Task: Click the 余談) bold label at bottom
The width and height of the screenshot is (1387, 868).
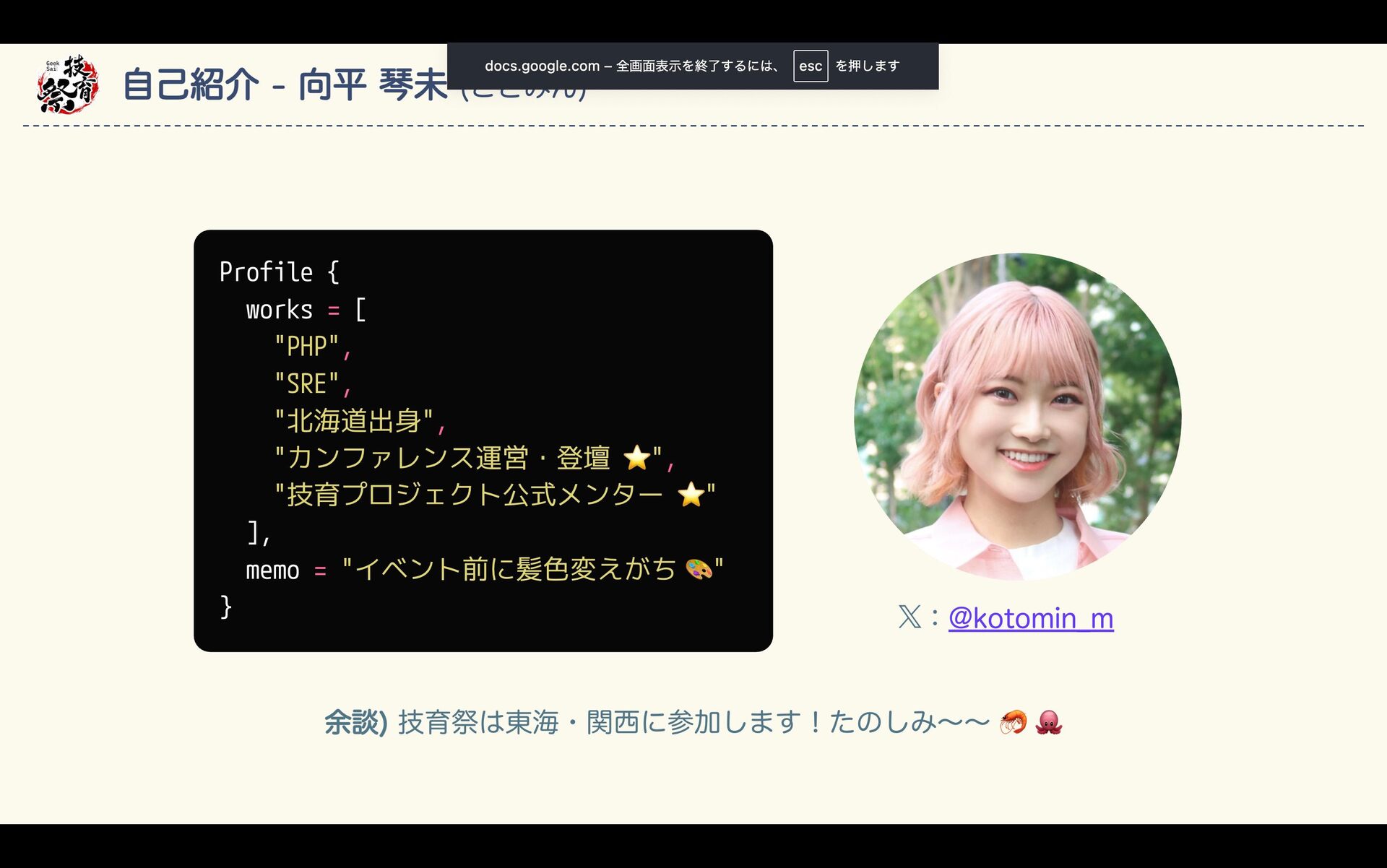Action: point(355,721)
